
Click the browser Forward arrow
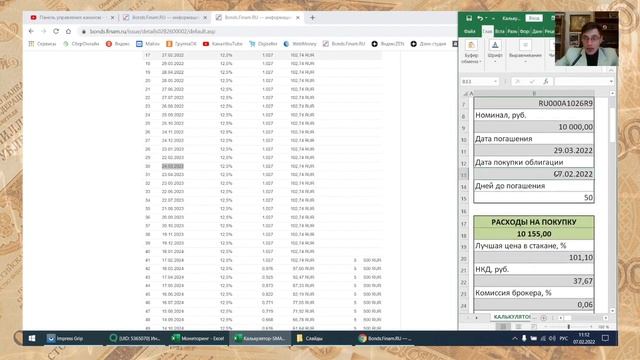44,31
